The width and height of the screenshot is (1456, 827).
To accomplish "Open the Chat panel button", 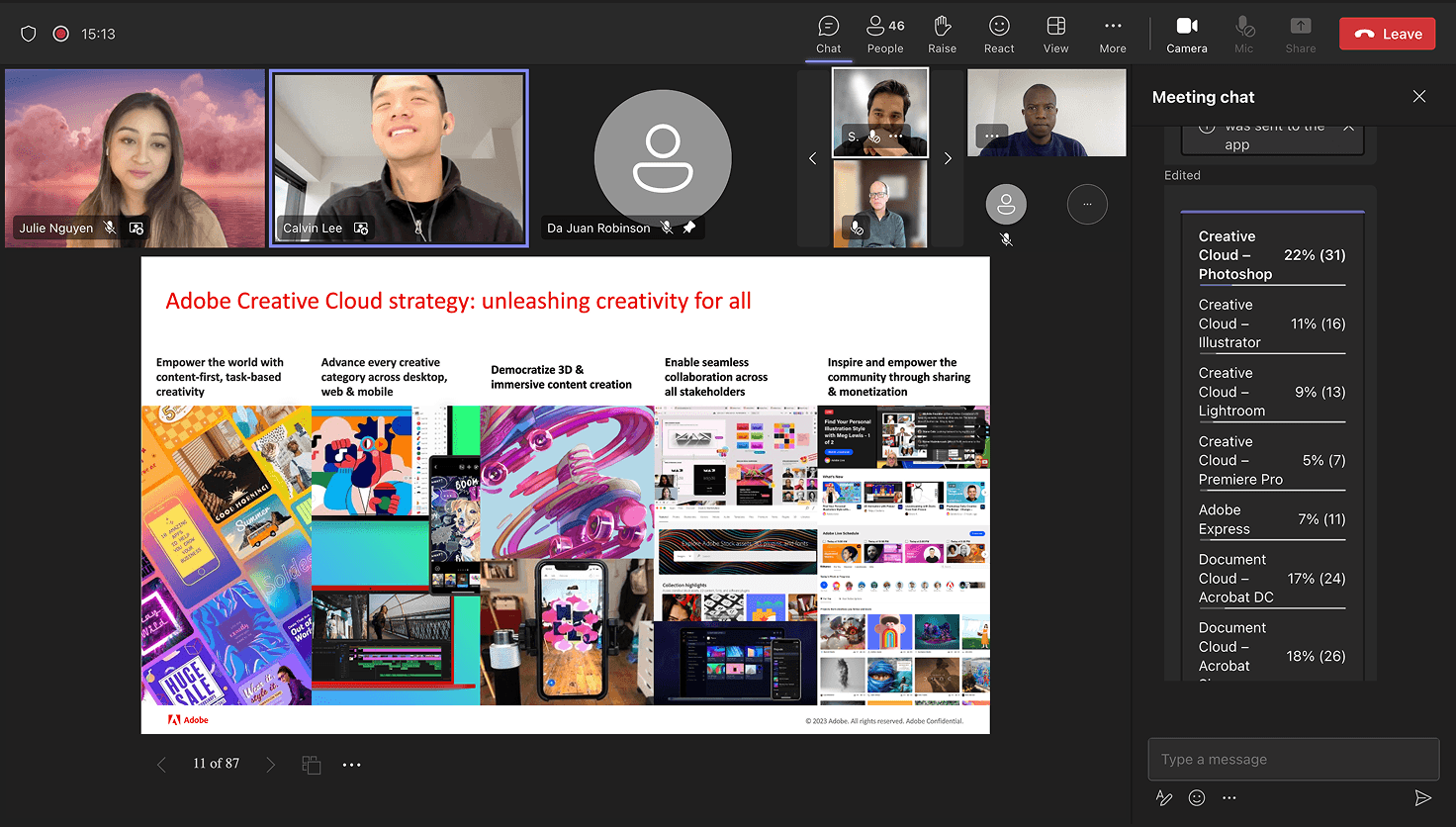I will pos(829,35).
